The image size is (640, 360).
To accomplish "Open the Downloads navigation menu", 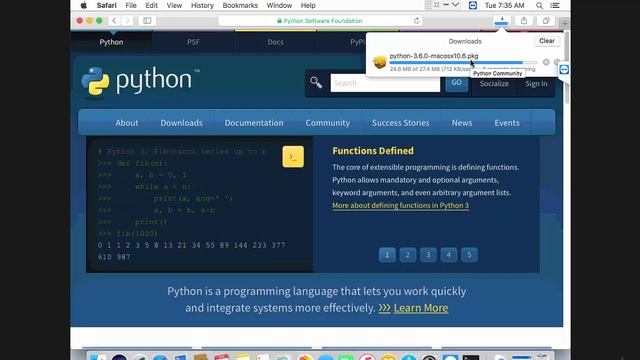I will point(181,123).
